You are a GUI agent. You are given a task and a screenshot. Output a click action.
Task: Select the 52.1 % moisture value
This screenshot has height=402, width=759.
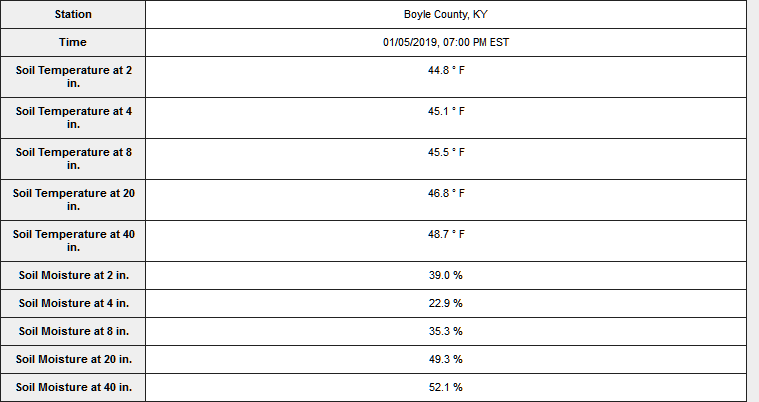coord(446,387)
